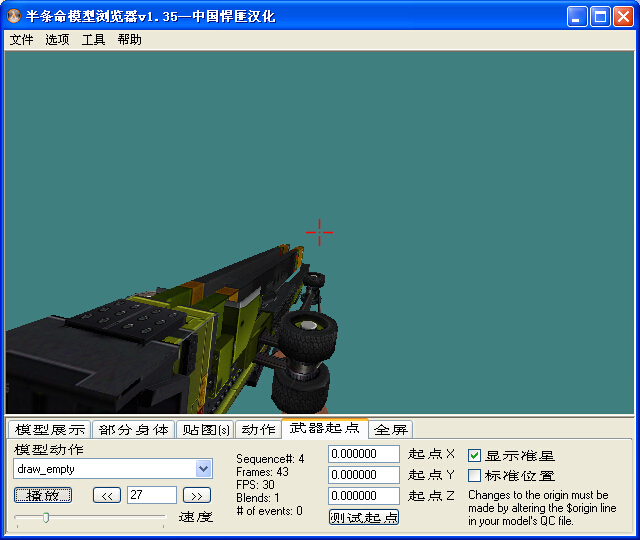Click the red crosshair in the viewport
The width and height of the screenshot is (640, 540).
pyautogui.click(x=319, y=232)
